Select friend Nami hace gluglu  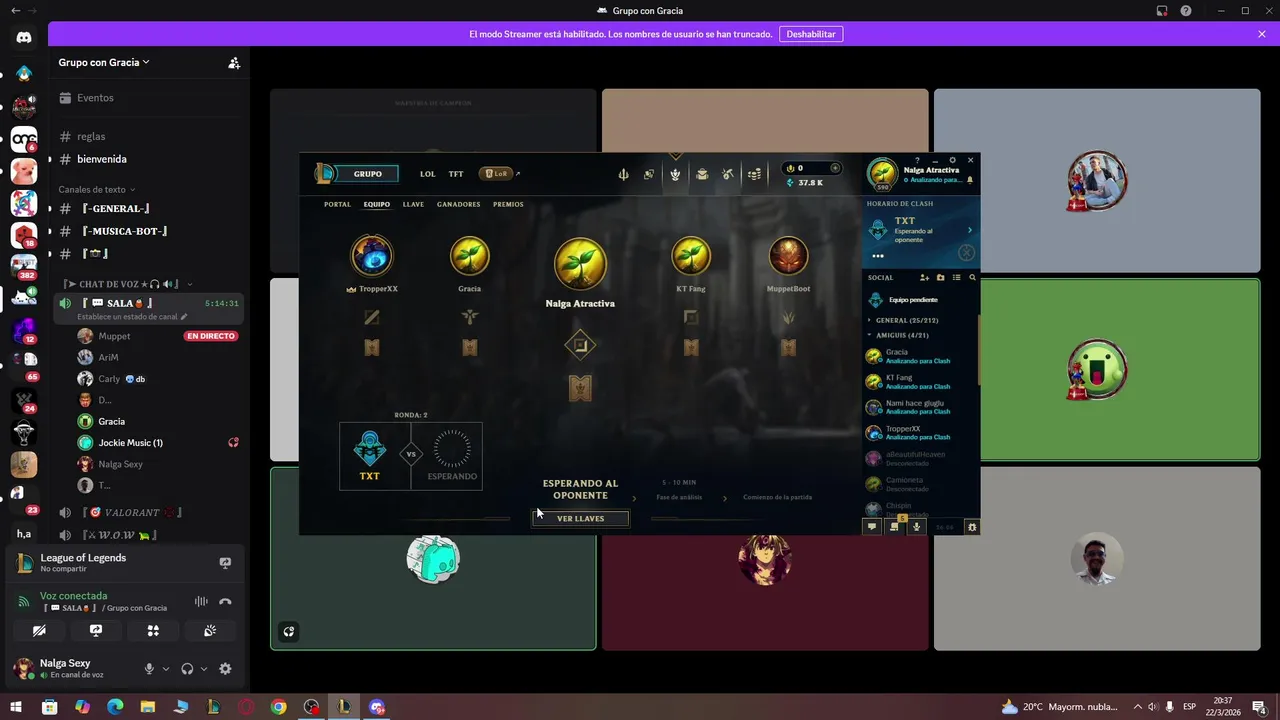(920, 407)
